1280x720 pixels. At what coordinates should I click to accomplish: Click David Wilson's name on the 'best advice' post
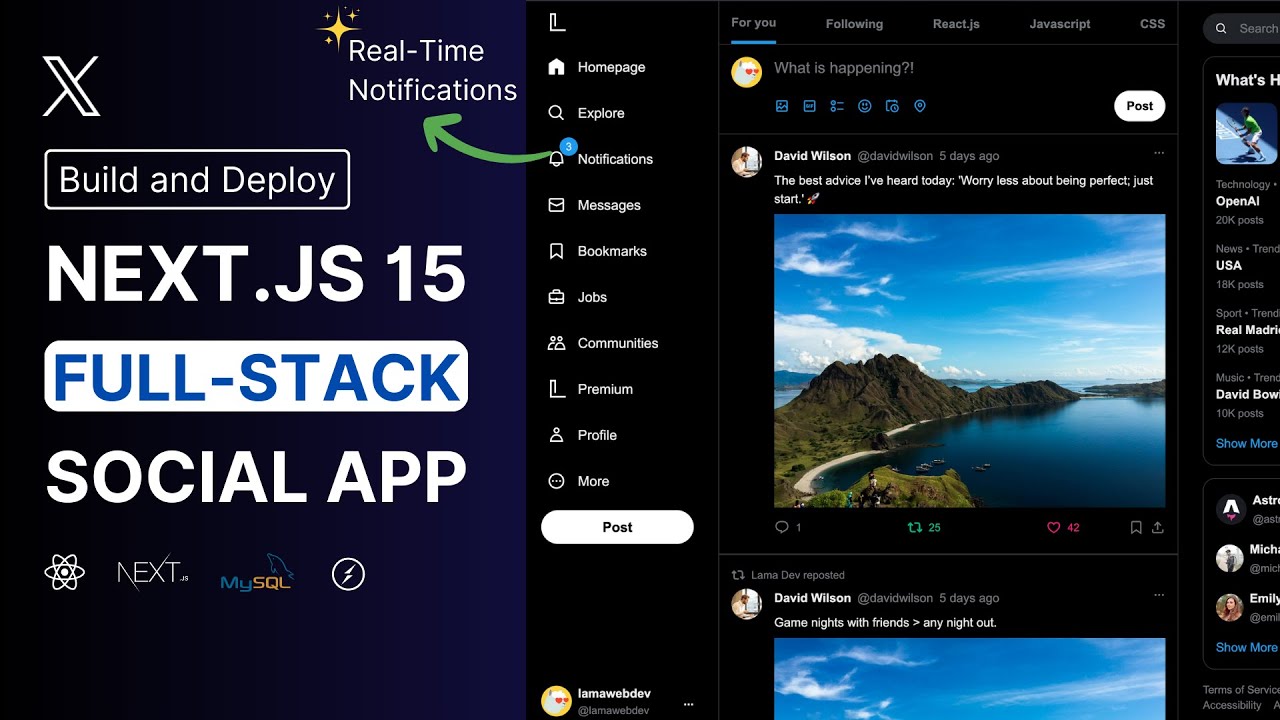click(812, 156)
